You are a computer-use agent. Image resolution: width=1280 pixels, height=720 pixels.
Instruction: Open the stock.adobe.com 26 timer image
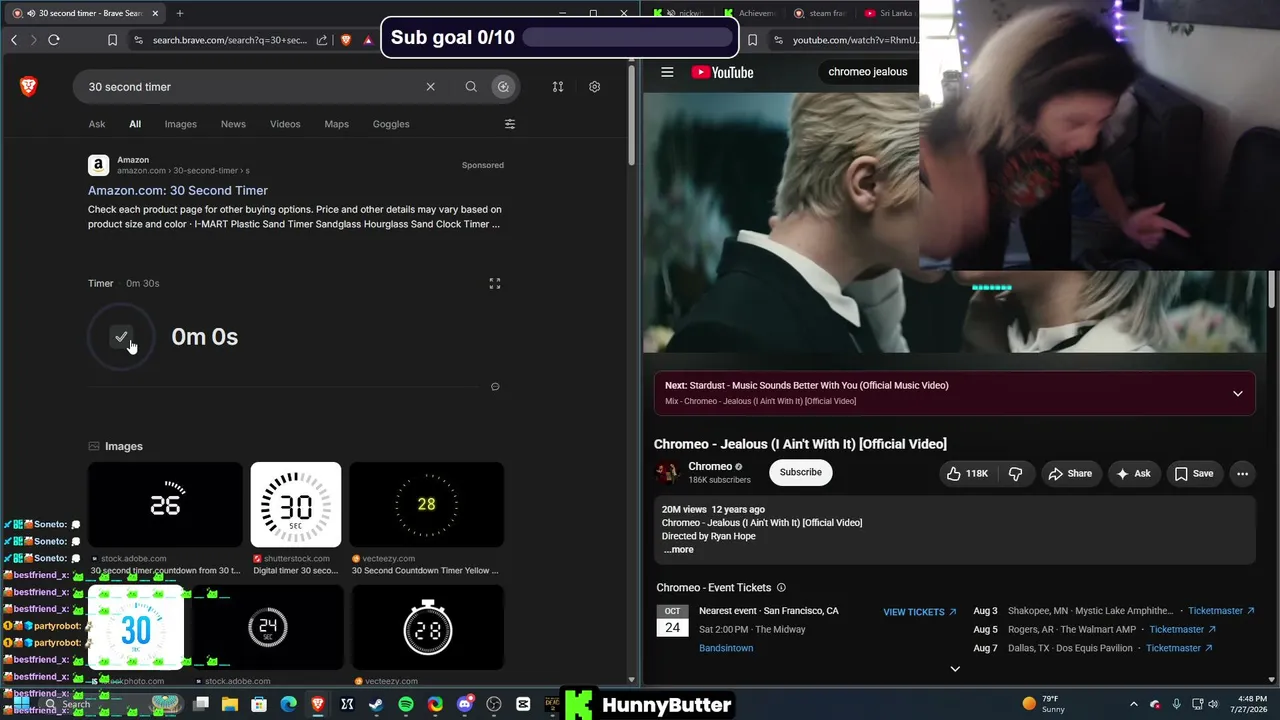coord(165,505)
